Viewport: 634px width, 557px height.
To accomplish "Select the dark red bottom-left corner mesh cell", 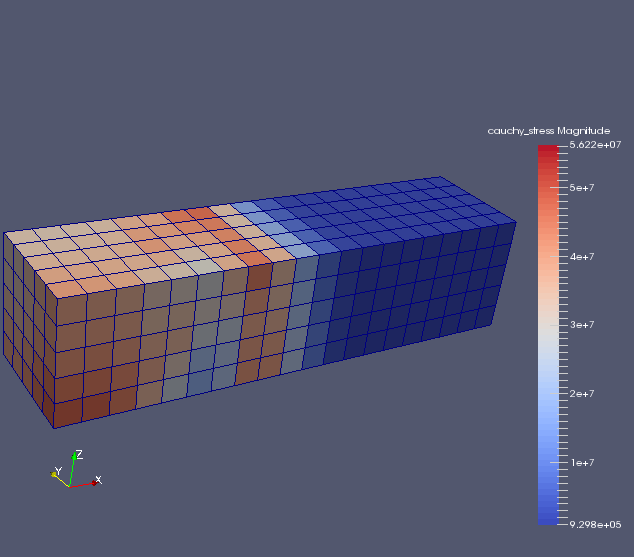I will [x=68, y=412].
